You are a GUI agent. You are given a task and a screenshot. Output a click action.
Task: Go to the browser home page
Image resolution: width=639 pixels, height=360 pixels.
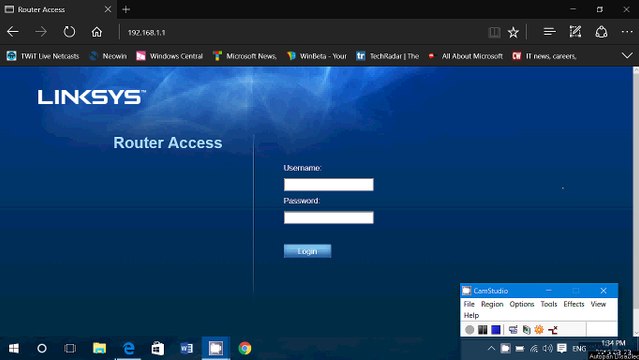coord(97,32)
